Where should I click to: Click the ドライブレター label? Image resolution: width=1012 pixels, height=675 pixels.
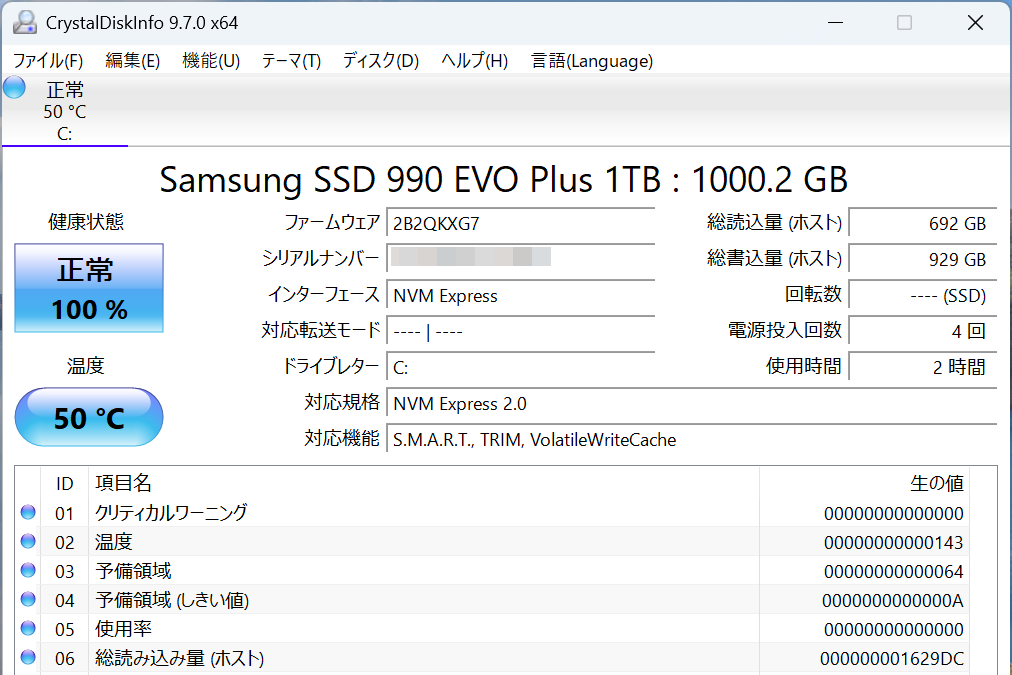pos(330,367)
